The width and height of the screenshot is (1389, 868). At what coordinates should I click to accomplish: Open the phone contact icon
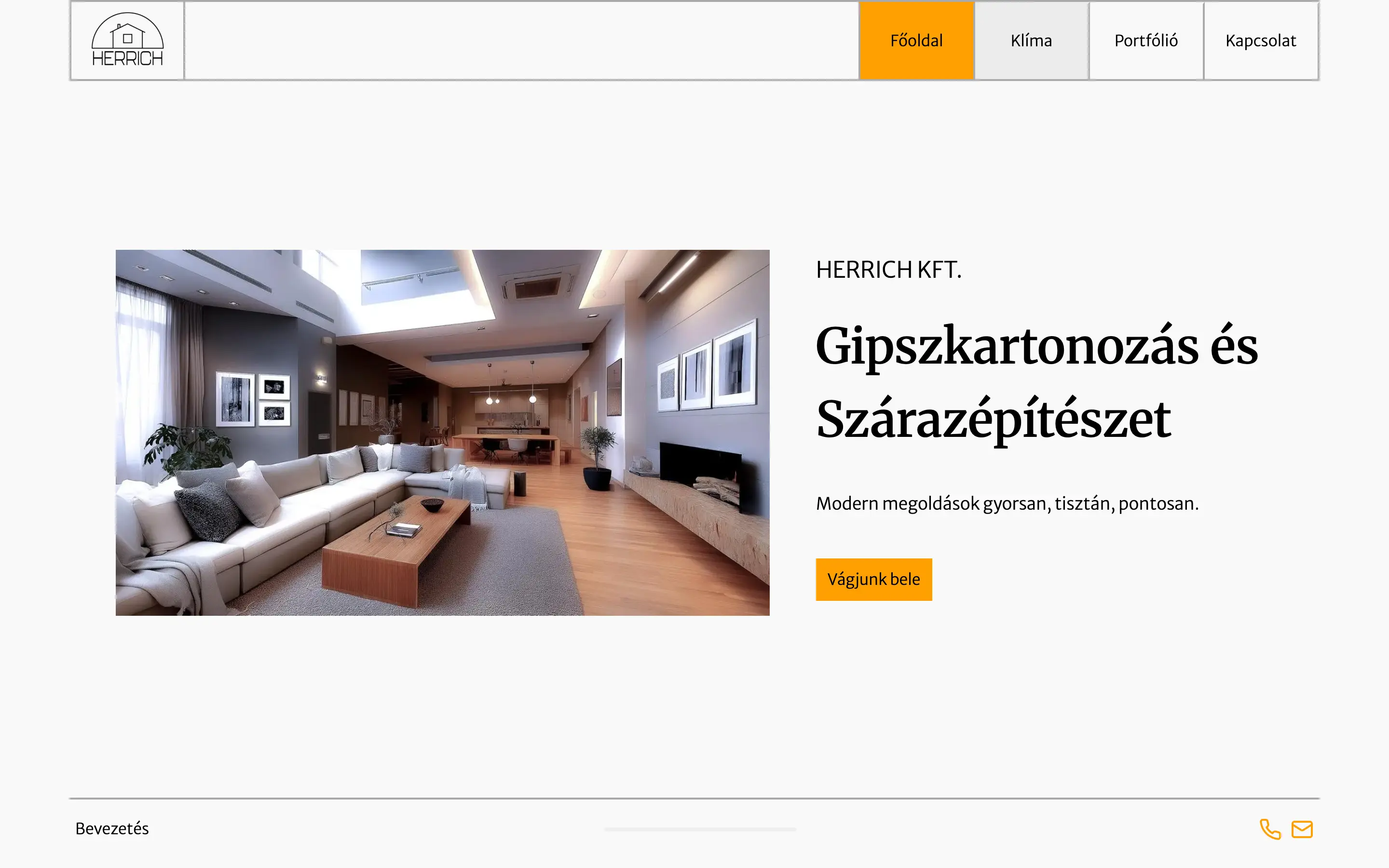(1270, 829)
